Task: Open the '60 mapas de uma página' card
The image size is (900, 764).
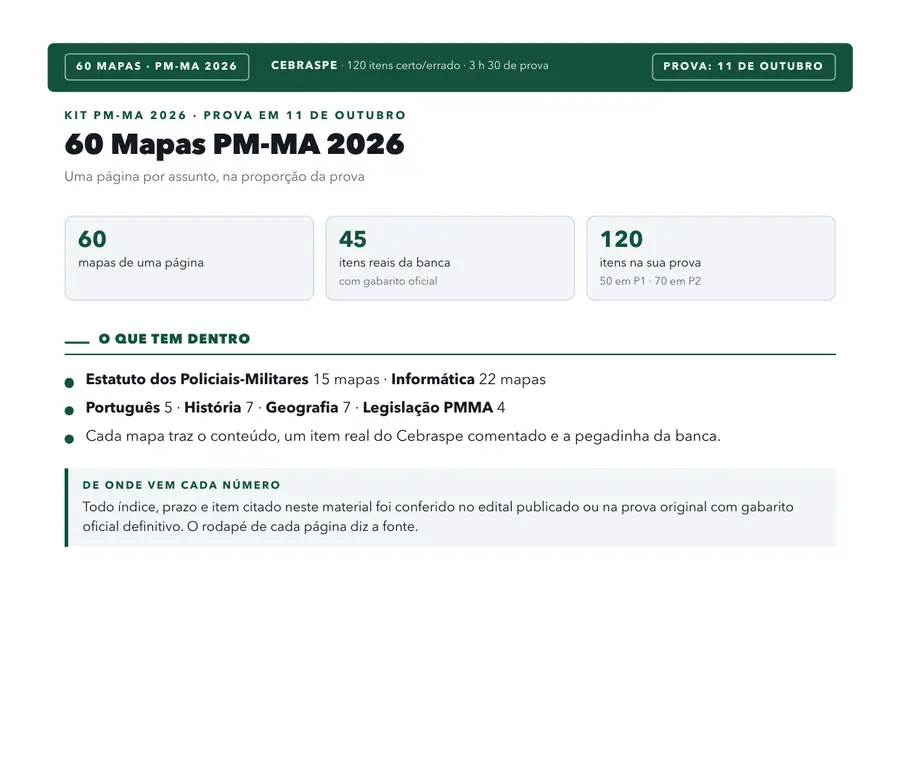Action: [189, 258]
